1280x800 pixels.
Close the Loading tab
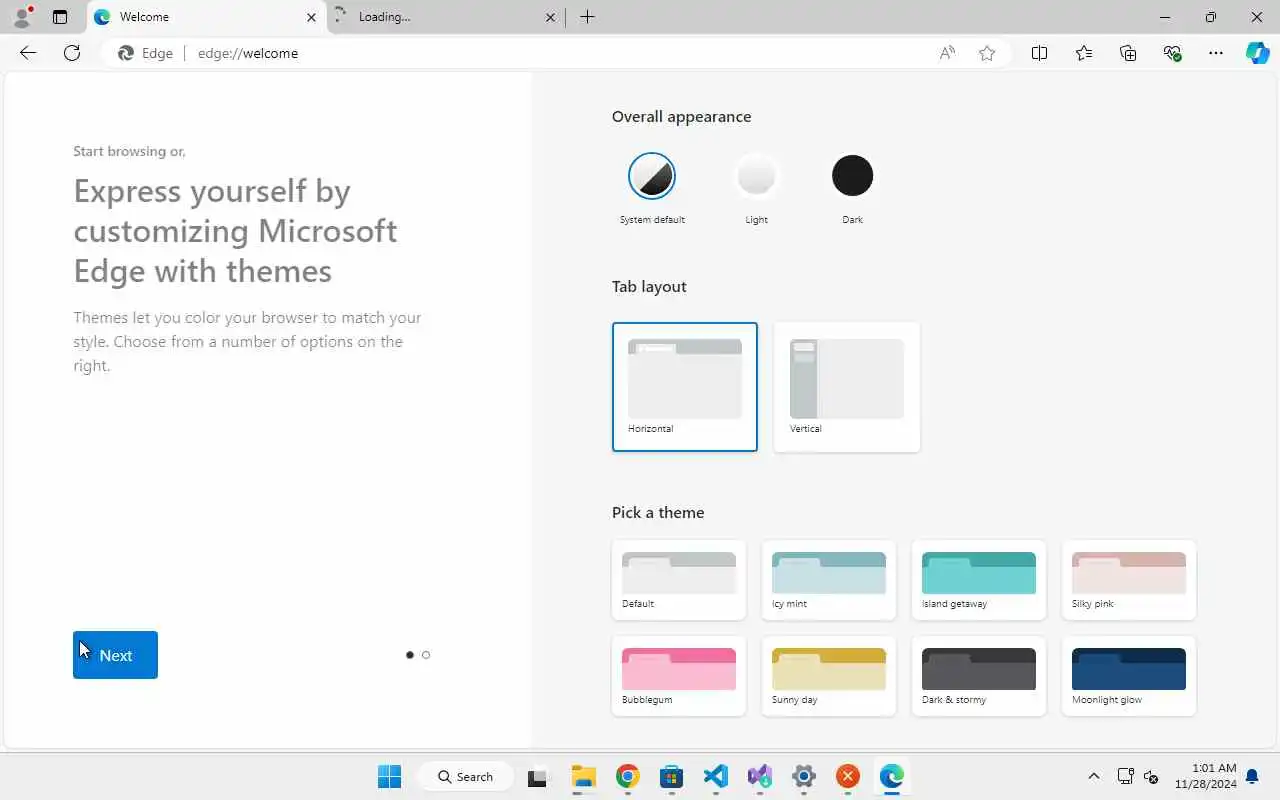pyautogui.click(x=551, y=17)
